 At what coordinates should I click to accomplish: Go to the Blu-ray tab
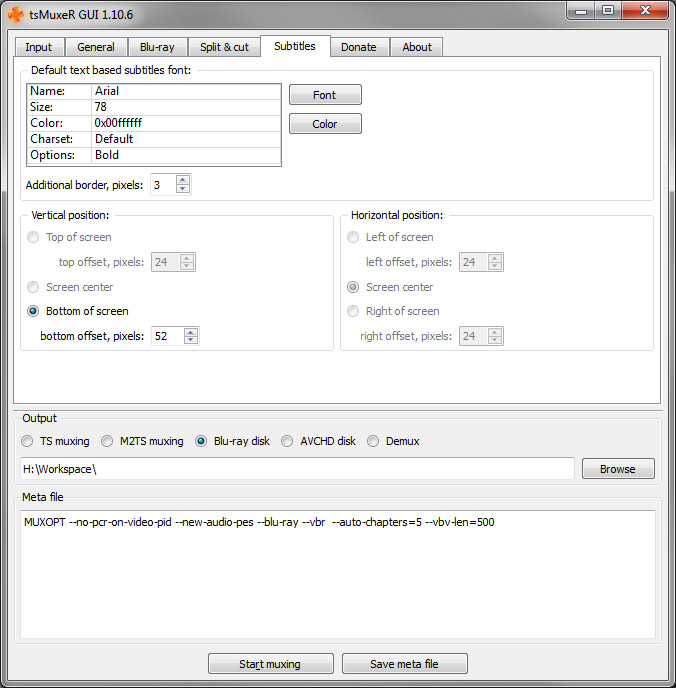coord(157,47)
